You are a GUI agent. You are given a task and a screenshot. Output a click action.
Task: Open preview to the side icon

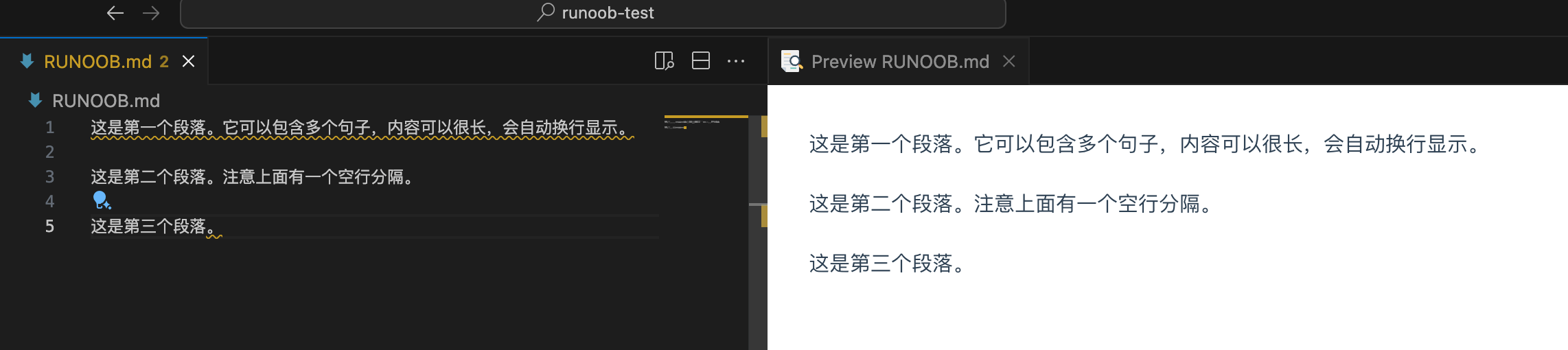664,61
